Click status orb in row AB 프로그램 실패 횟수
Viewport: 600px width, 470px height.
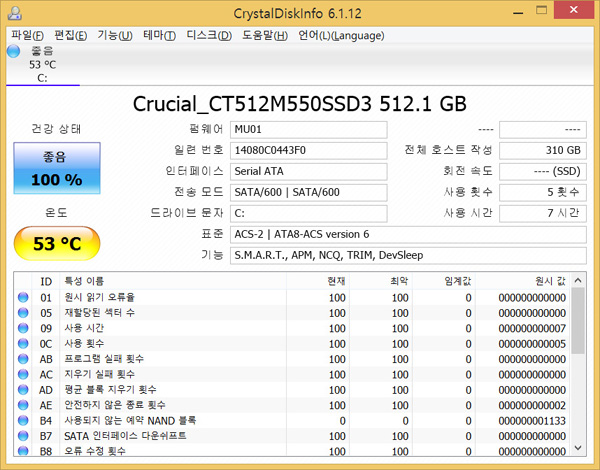[23, 359]
